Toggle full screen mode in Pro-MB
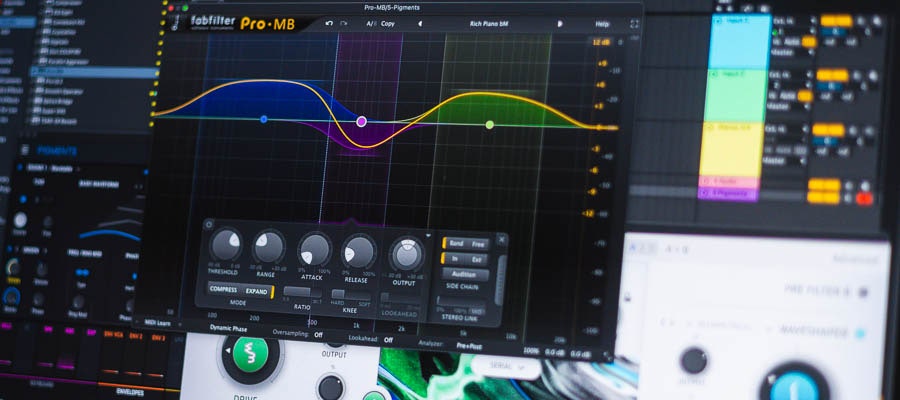Viewport: 900px width, 400px height. (x=634, y=23)
